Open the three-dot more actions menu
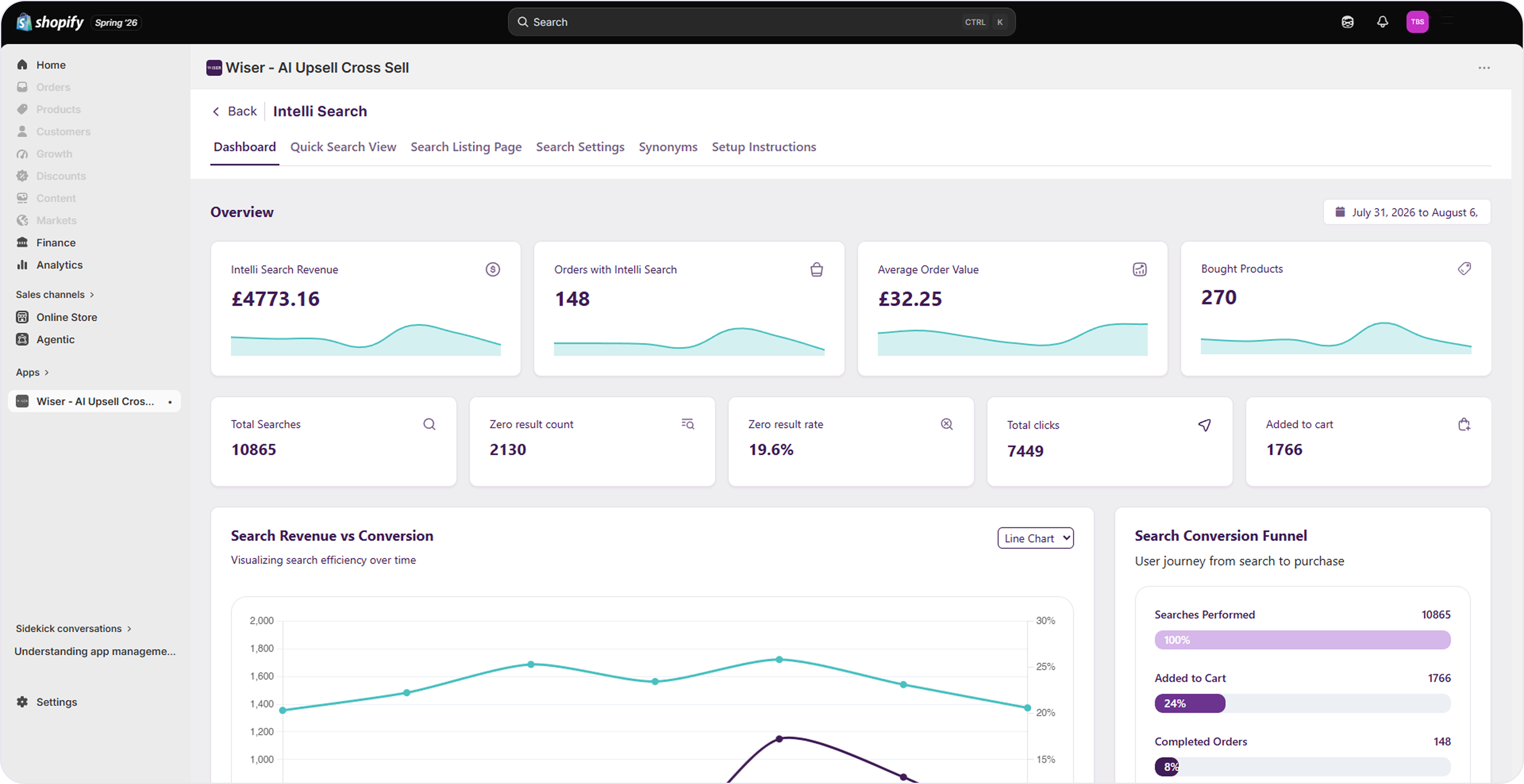Image resolution: width=1524 pixels, height=784 pixels. click(x=1484, y=68)
